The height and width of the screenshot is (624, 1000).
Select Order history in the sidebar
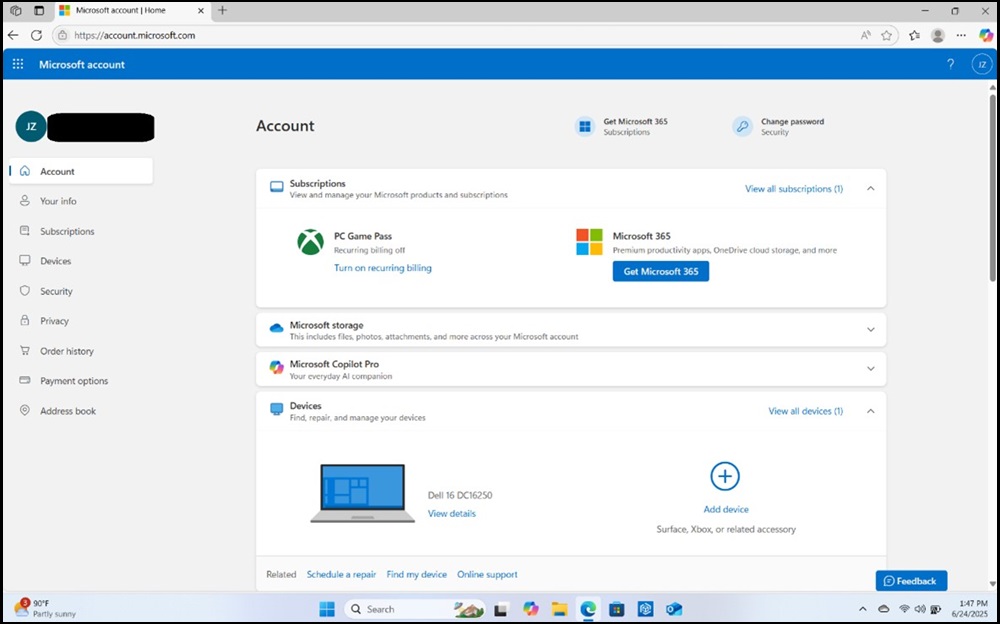[65, 351]
